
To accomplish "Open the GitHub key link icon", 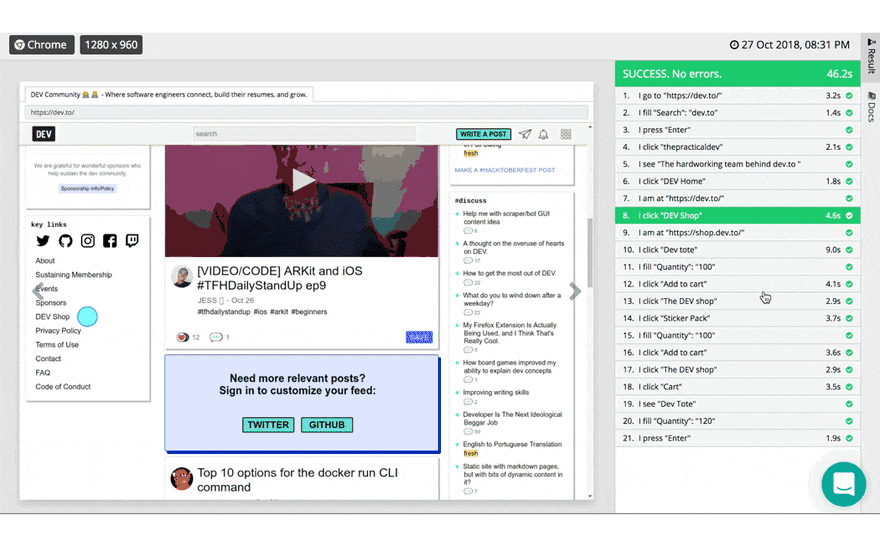I will point(65,241).
